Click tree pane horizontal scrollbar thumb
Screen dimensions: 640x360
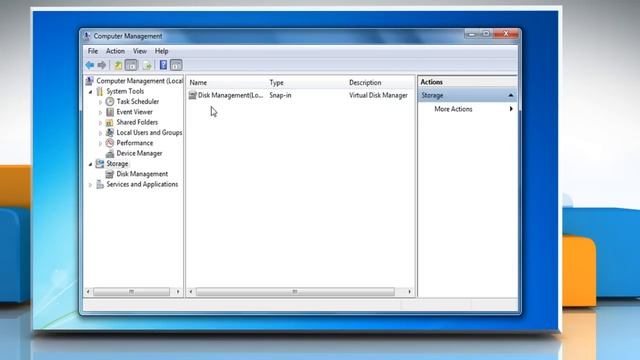click(x=131, y=291)
